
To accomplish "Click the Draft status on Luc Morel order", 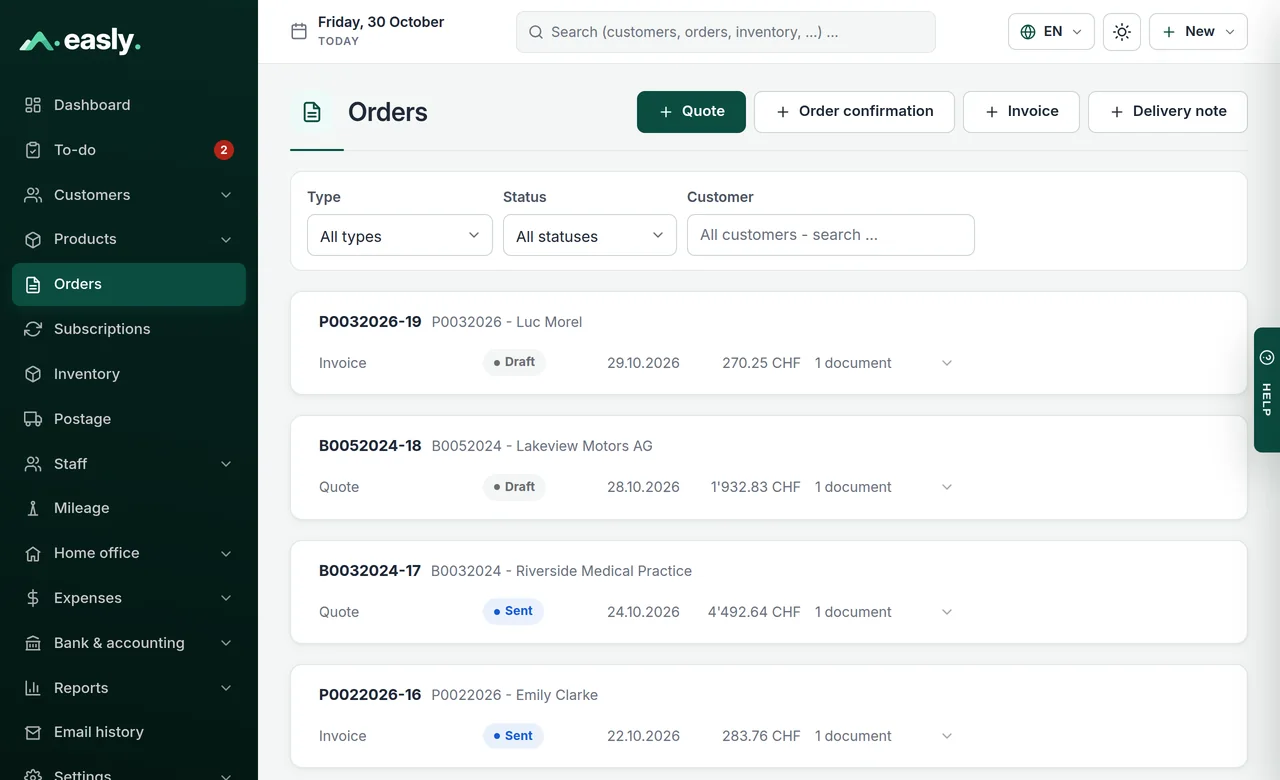I will 514,362.
